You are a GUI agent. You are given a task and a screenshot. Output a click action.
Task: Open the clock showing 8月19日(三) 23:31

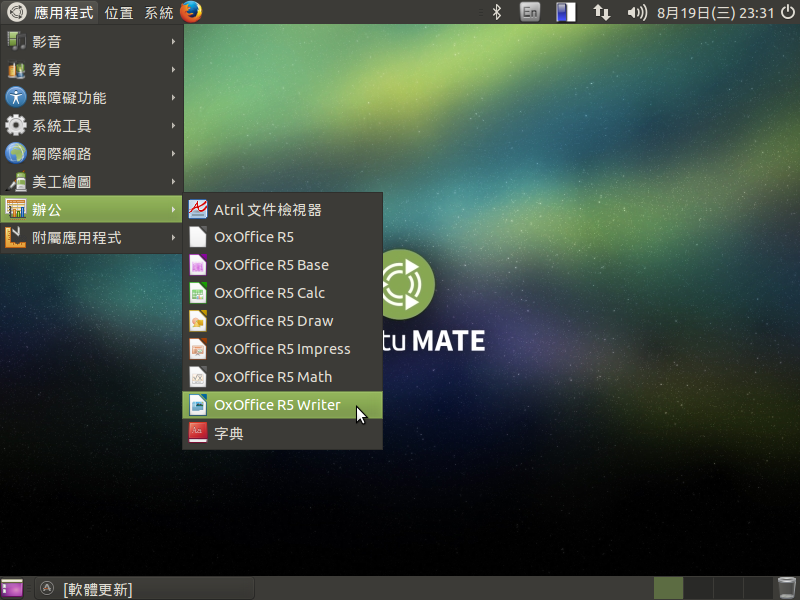715,12
